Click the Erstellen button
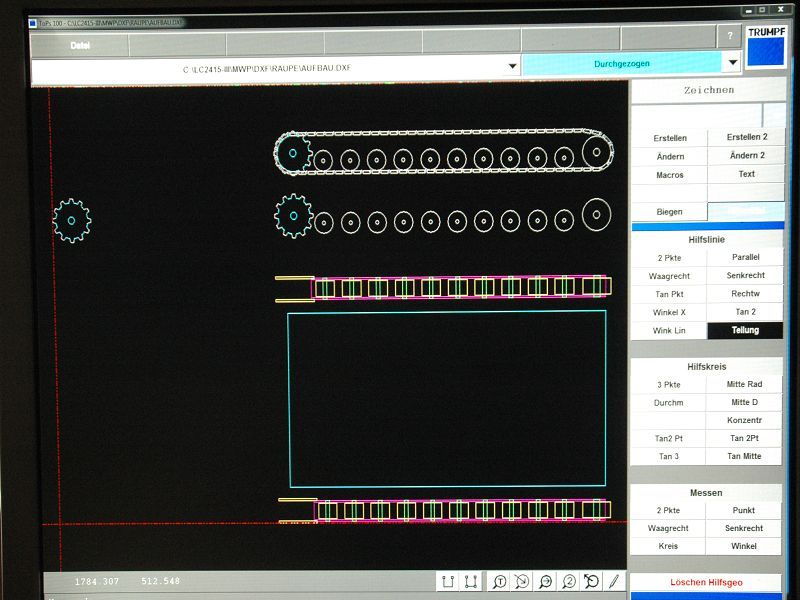800x600 pixels. pos(669,138)
